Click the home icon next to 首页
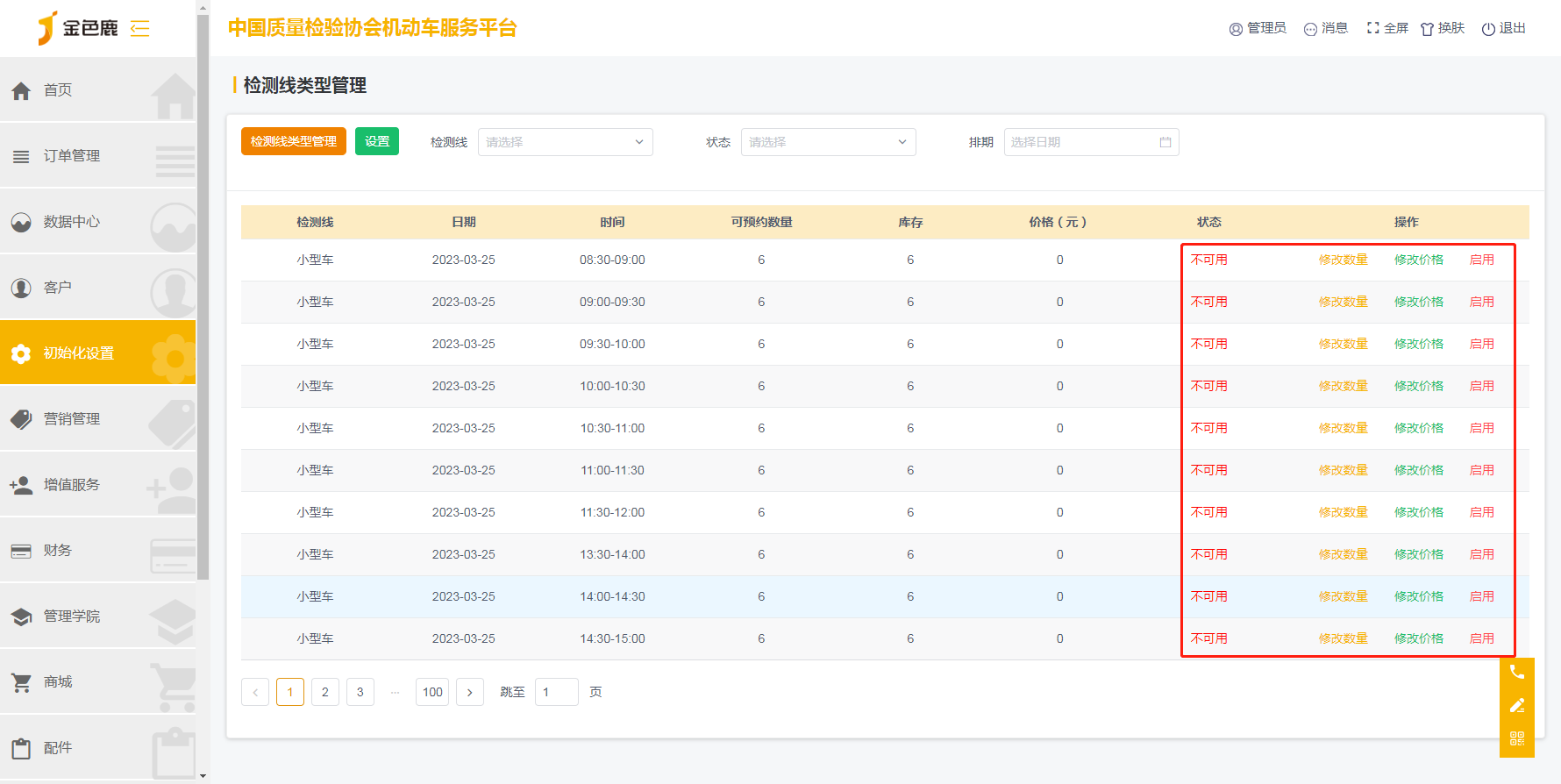The image size is (1561, 784). point(21,89)
